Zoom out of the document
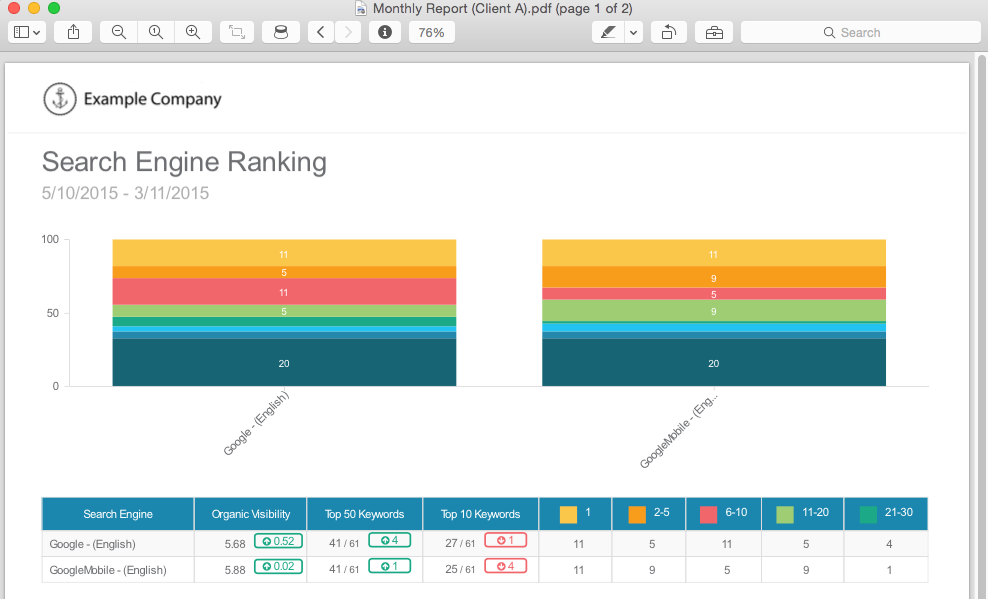Screen dimensions: 988x599 (119, 32)
